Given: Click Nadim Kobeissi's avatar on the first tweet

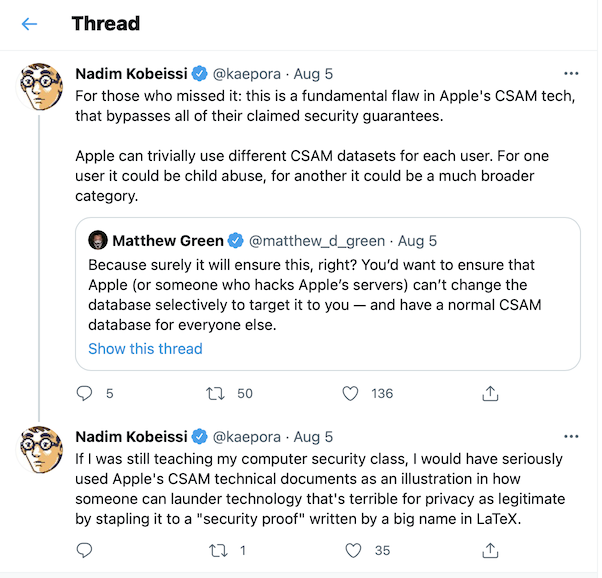Looking at the screenshot, I should (x=40, y=90).
